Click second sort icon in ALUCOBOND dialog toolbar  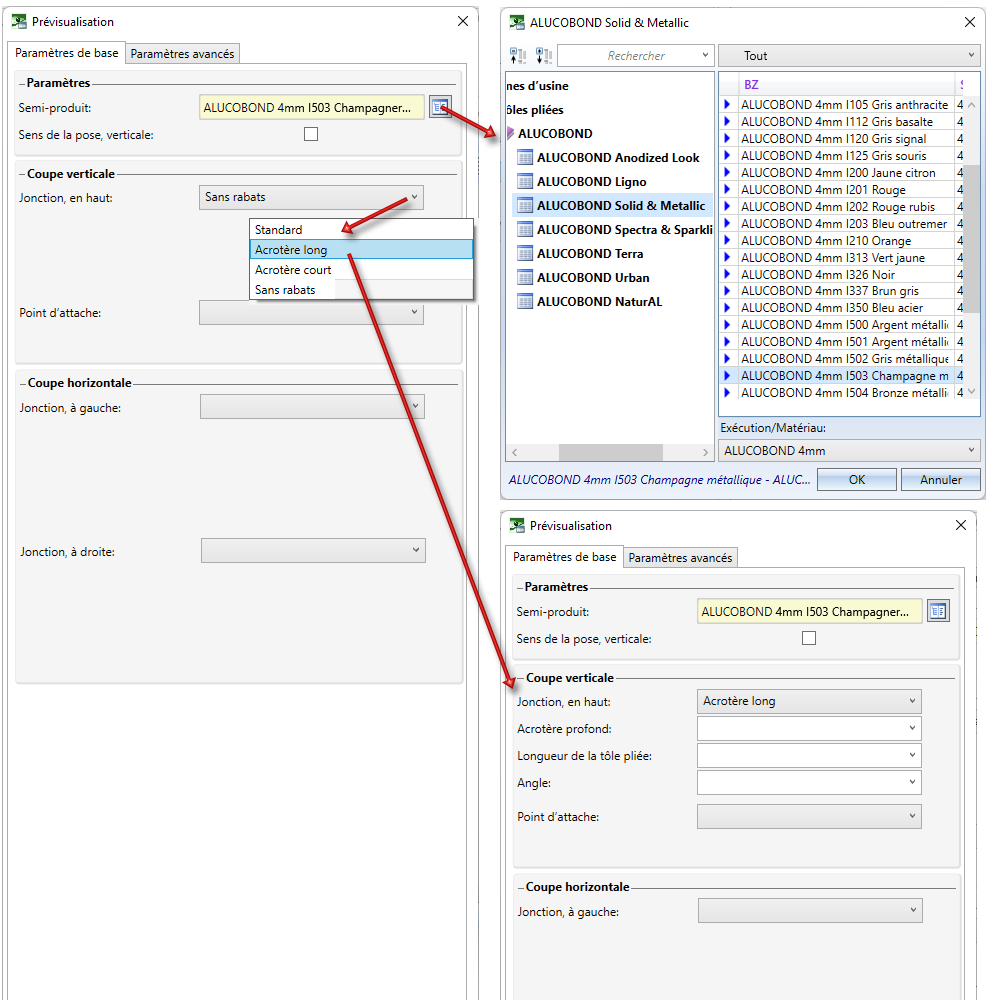(x=543, y=55)
